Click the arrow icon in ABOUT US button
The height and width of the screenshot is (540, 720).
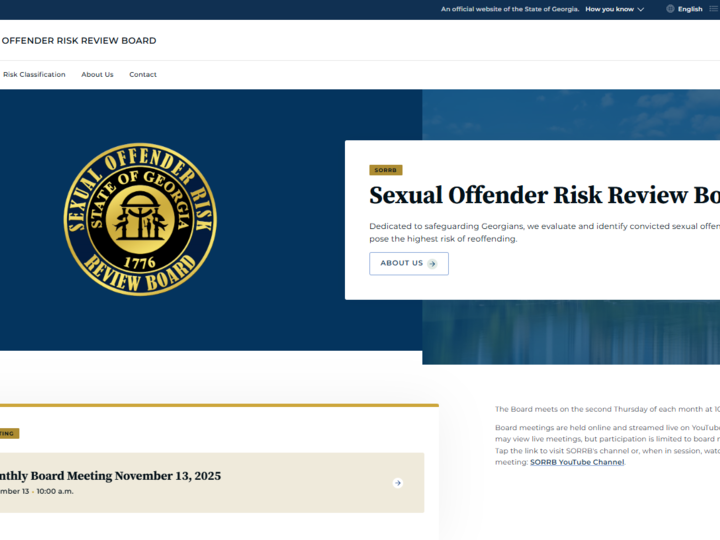tap(432, 264)
